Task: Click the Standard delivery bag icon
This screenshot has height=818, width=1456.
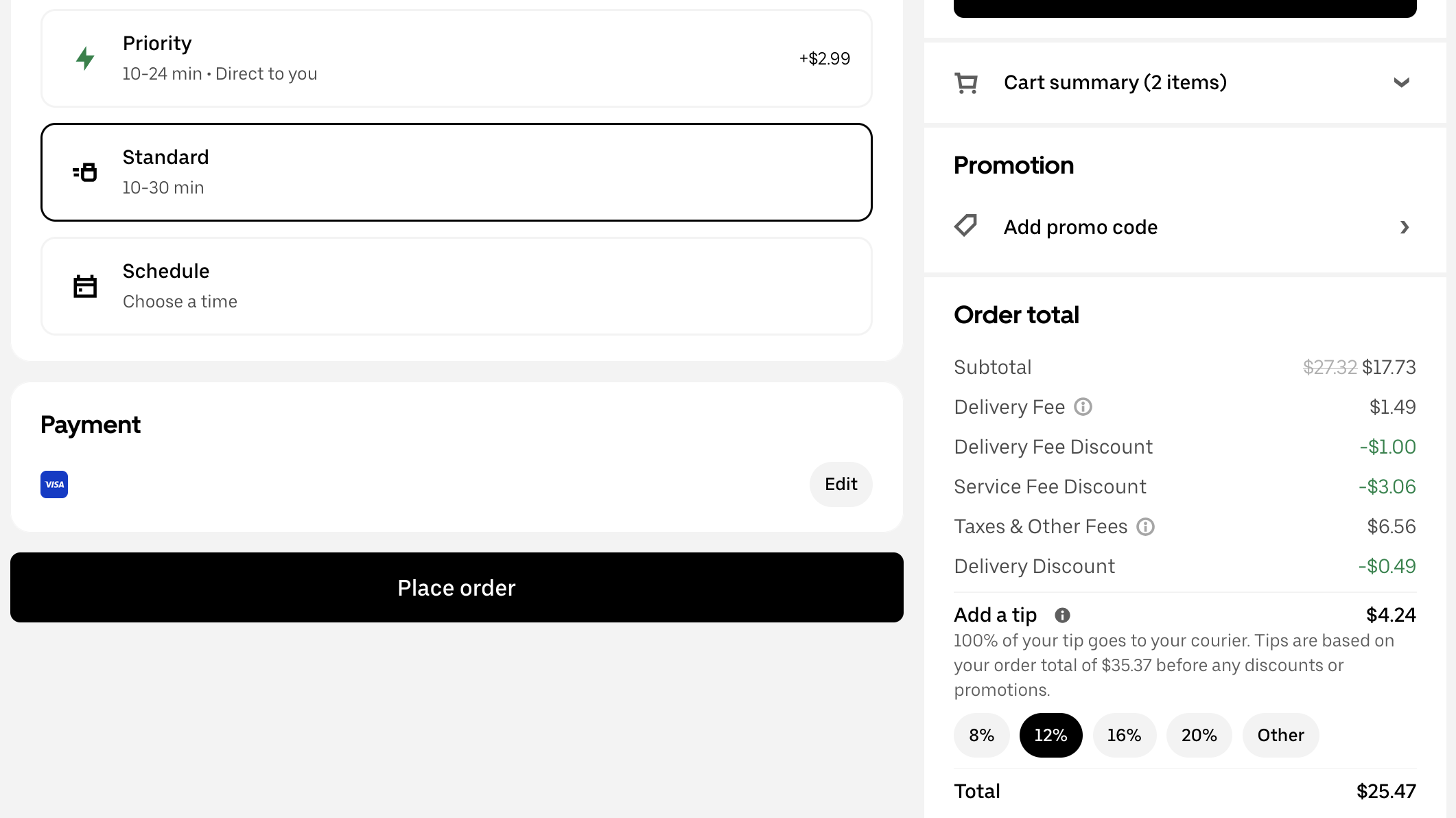Action: pyautogui.click(x=85, y=172)
